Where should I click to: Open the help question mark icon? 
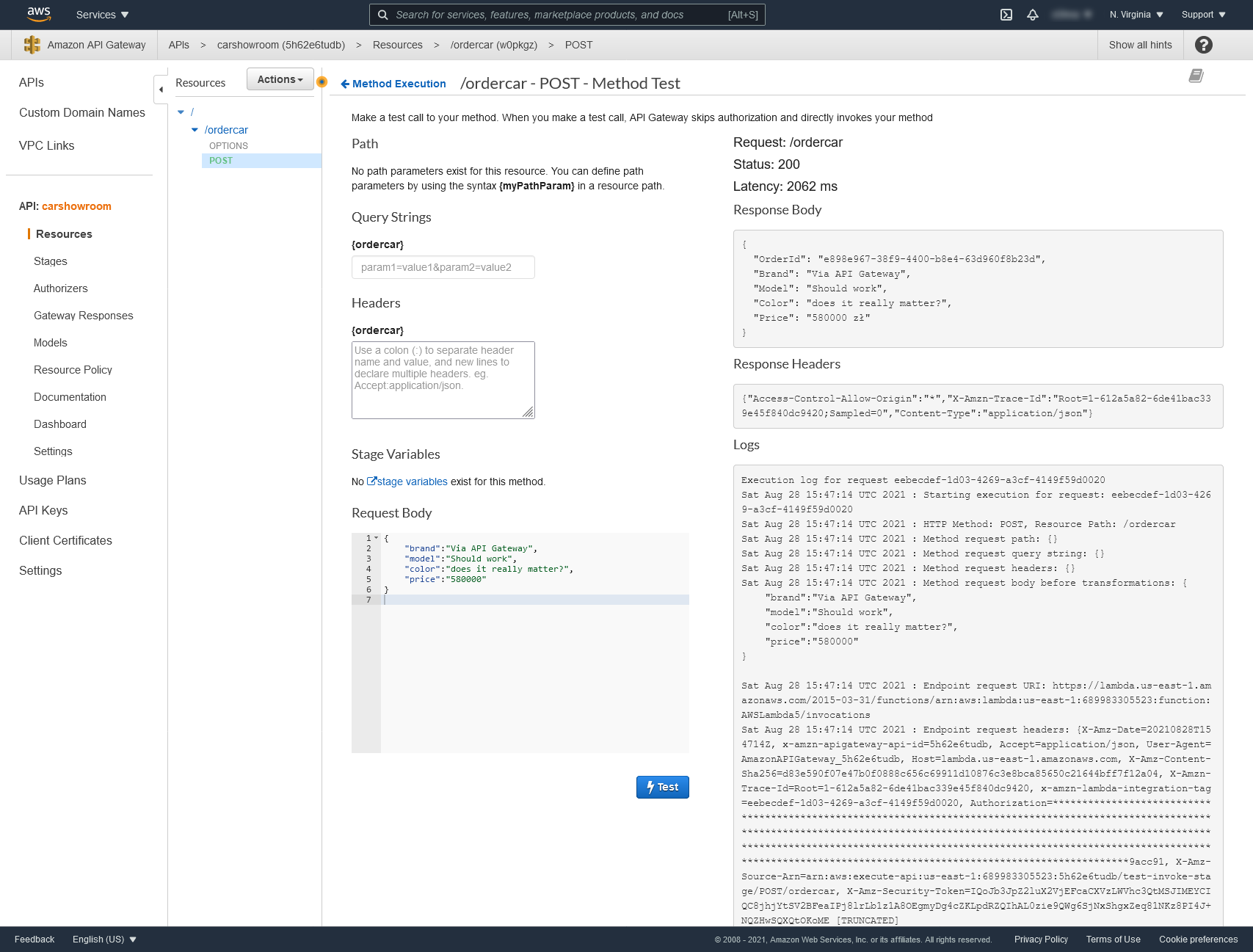pos(1204,45)
